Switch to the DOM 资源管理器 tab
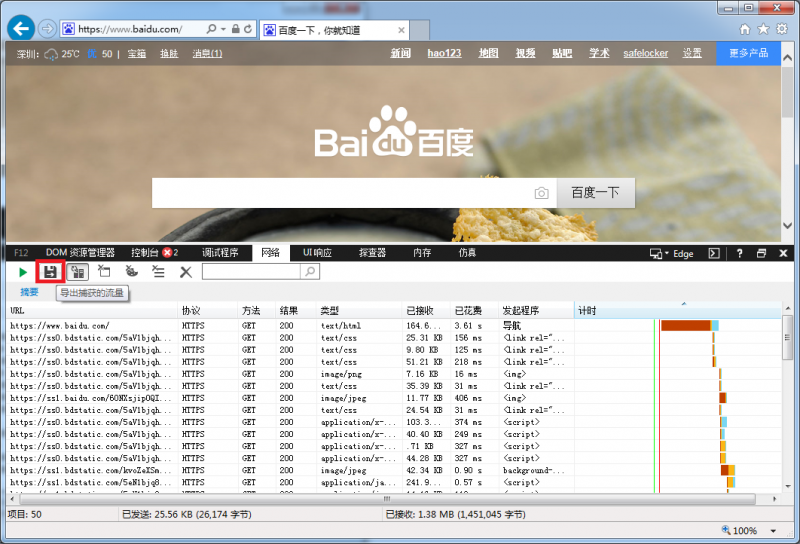This screenshot has width=800, height=544. 80,253
